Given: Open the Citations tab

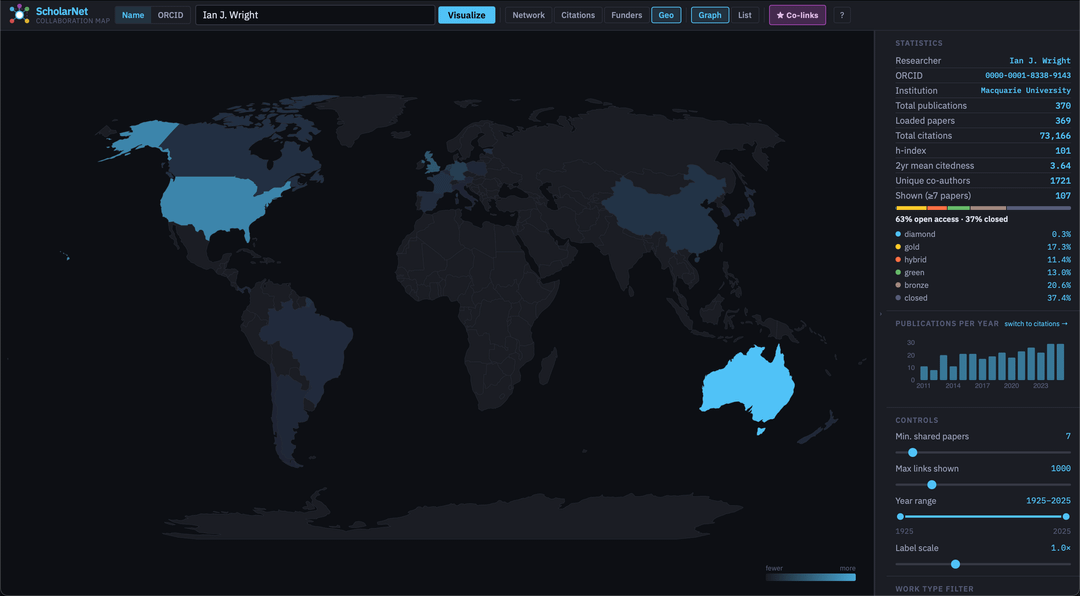Looking at the screenshot, I should (578, 15).
